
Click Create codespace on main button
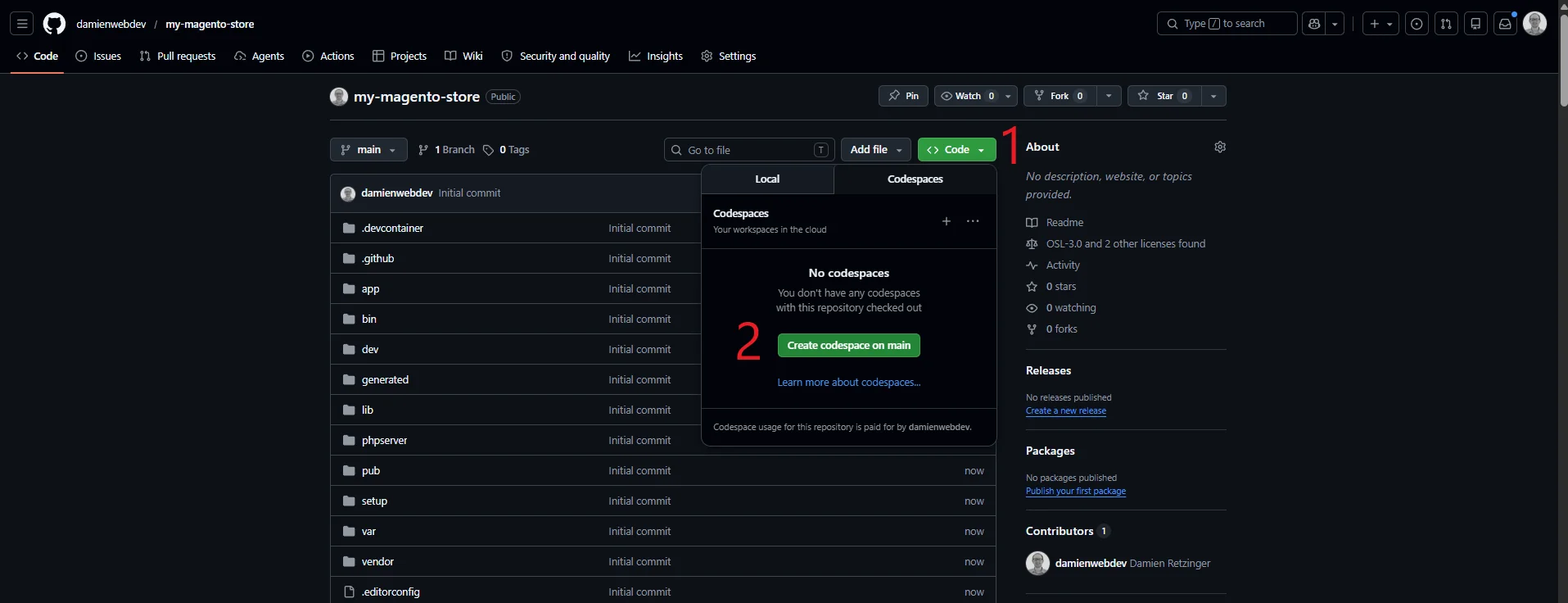click(x=849, y=346)
